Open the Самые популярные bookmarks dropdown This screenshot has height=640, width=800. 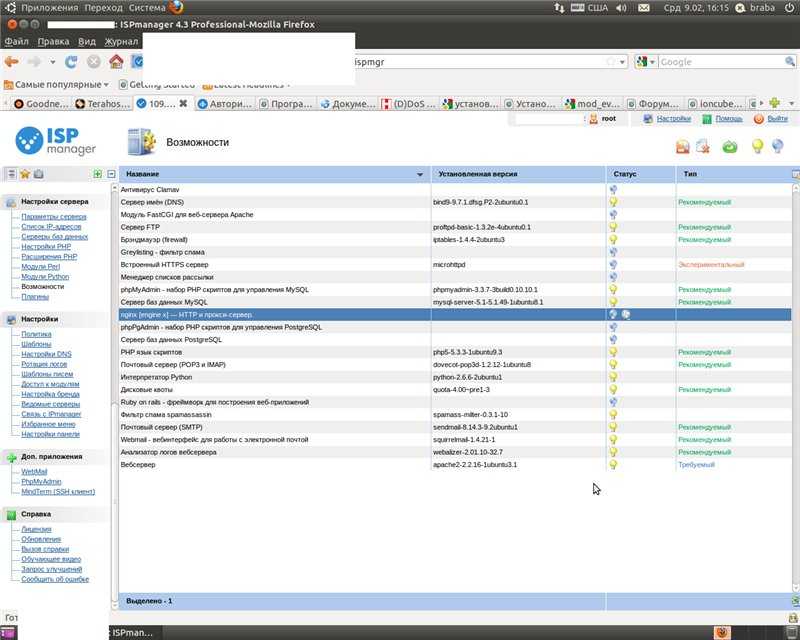click(x=56, y=84)
